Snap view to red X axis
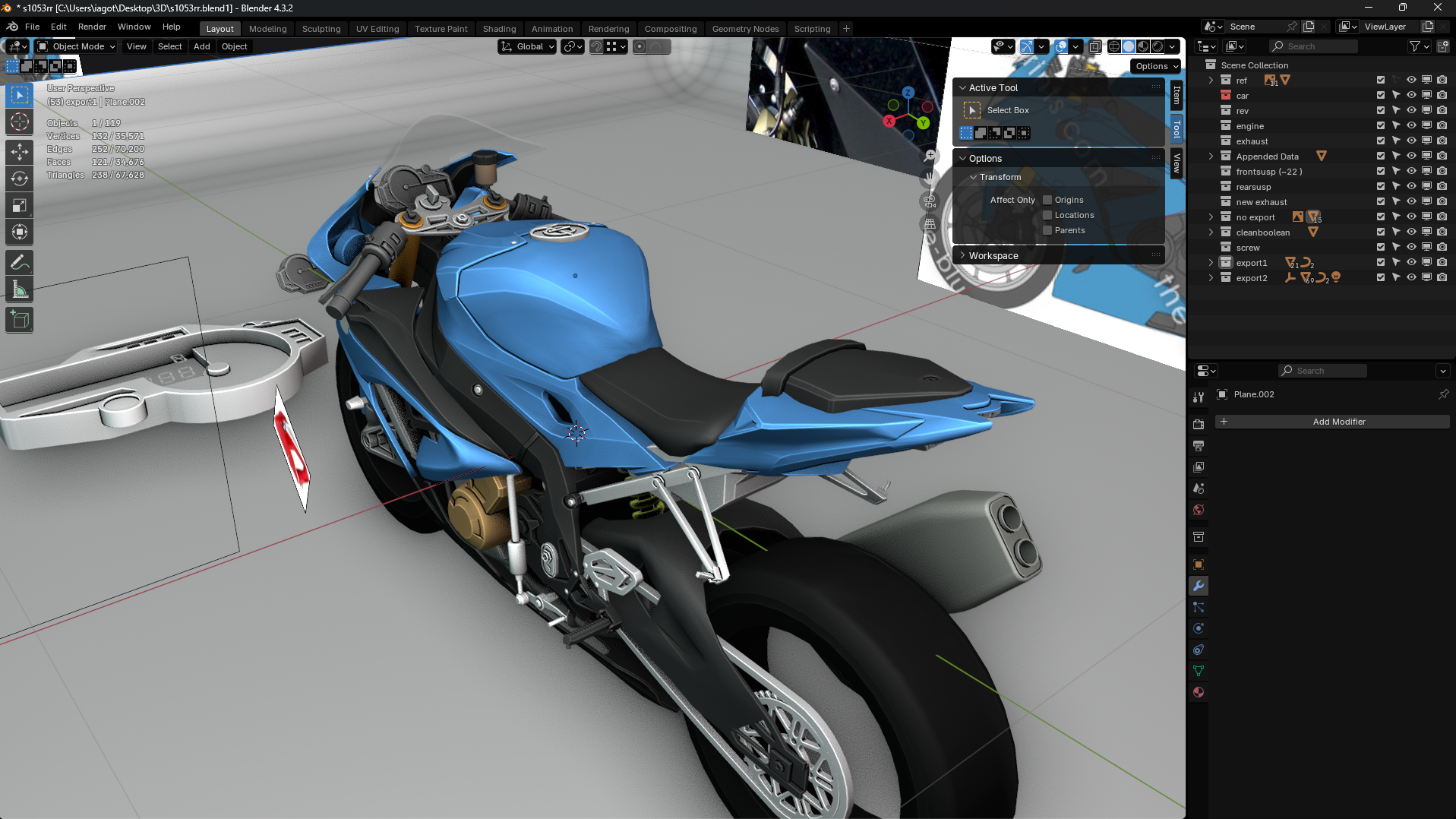 pyautogui.click(x=889, y=121)
